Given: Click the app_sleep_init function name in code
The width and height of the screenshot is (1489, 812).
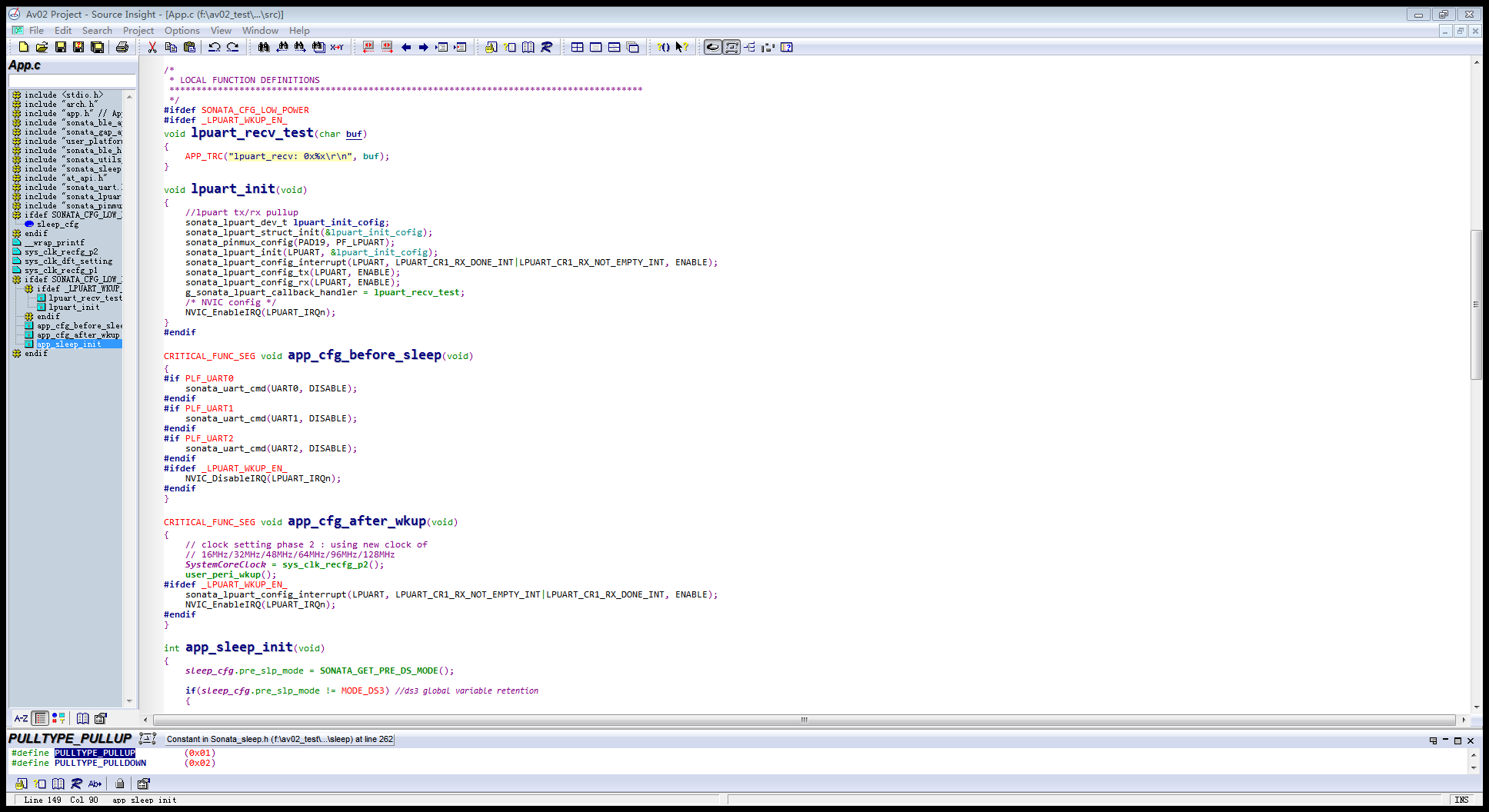Looking at the screenshot, I should [239, 647].
